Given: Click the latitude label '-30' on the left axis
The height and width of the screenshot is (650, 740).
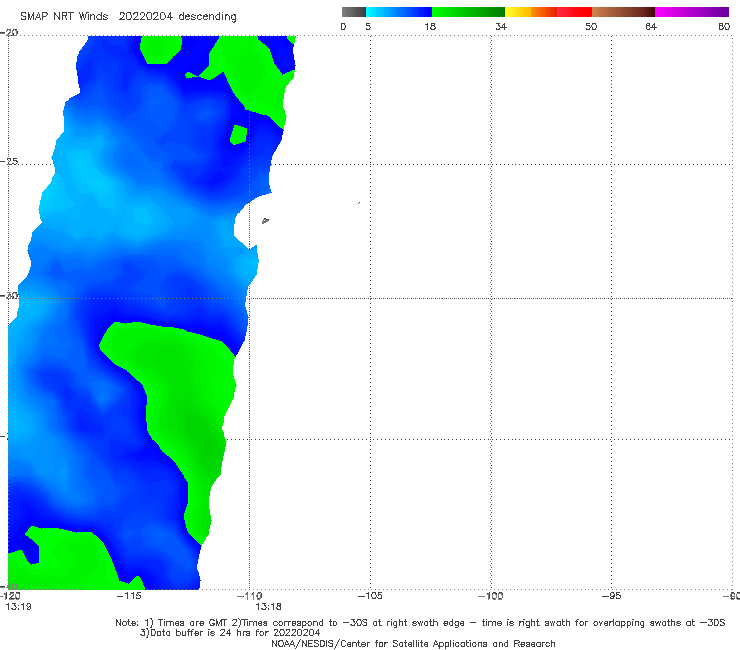Looking at the screenshot, I should point(9,296).
